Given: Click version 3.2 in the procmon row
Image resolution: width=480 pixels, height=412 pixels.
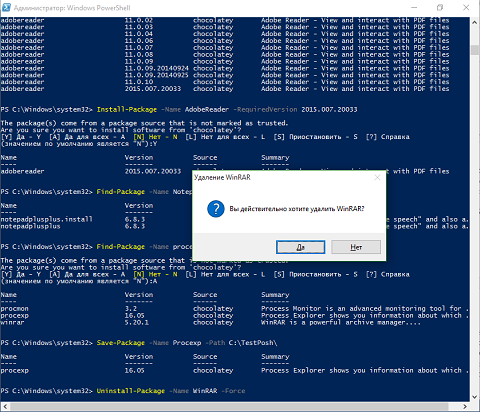Looking at the screenshot, I should click(x=131, y=309).
